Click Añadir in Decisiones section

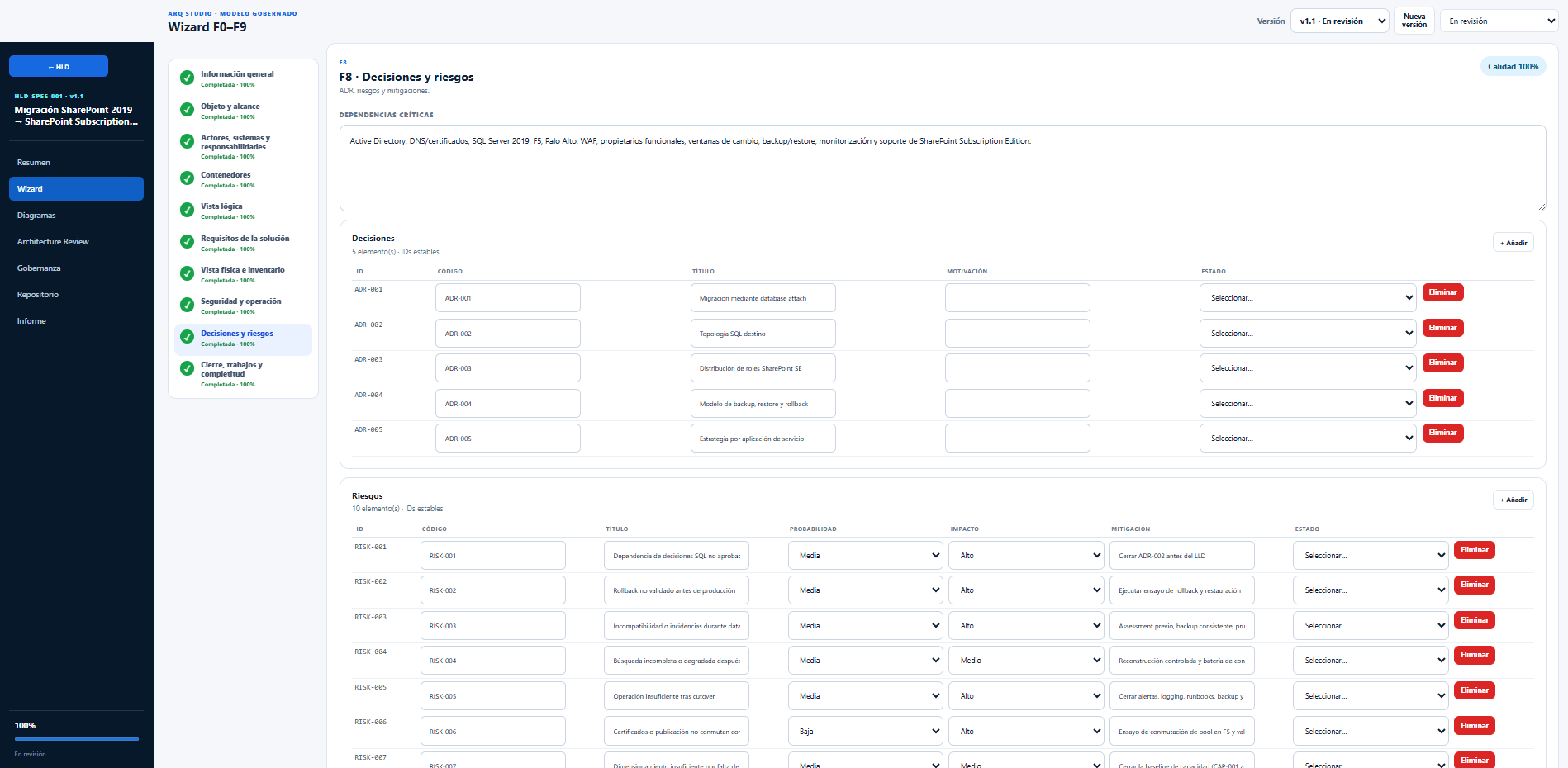[1513, 243]
